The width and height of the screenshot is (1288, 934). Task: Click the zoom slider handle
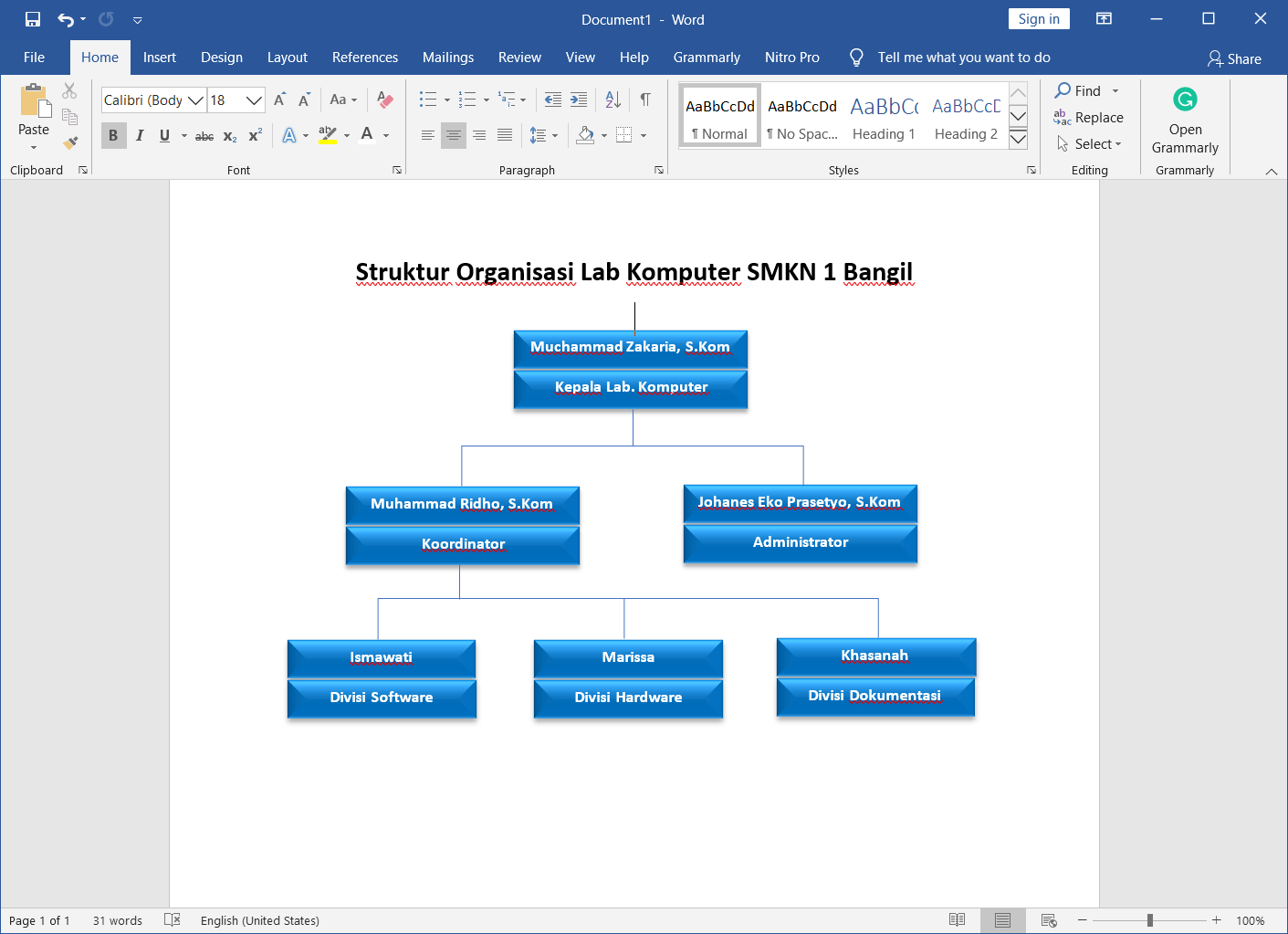pyautogui.click(x=1150, y=920)
